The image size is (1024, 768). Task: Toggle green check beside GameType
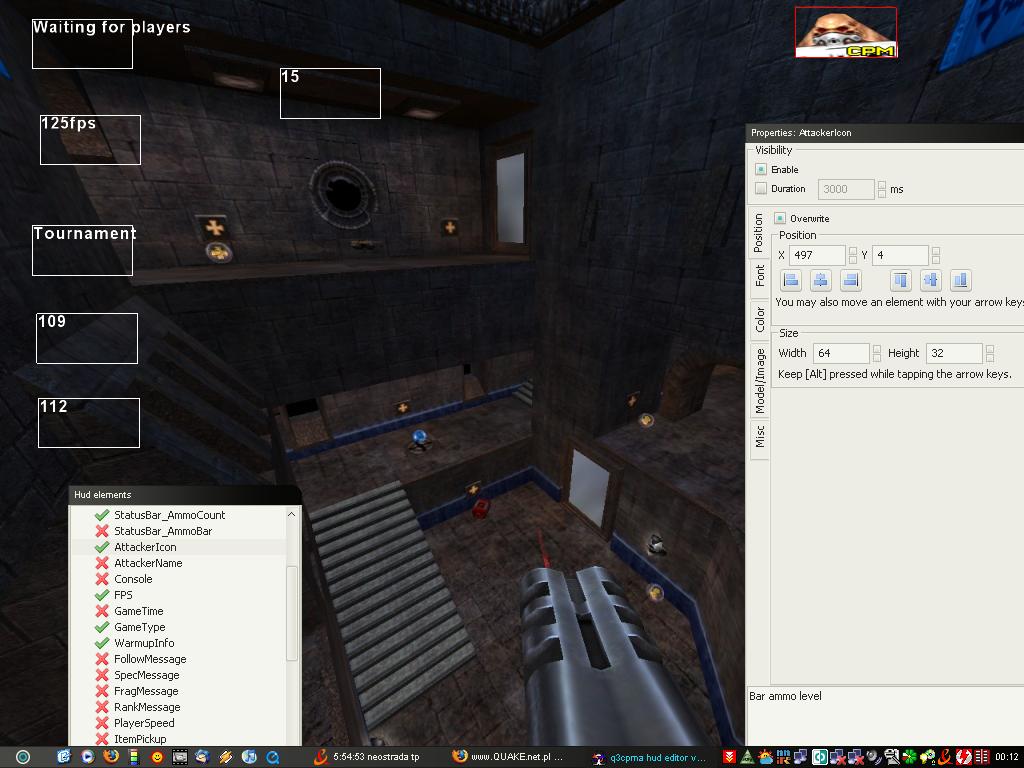point(102,627)
